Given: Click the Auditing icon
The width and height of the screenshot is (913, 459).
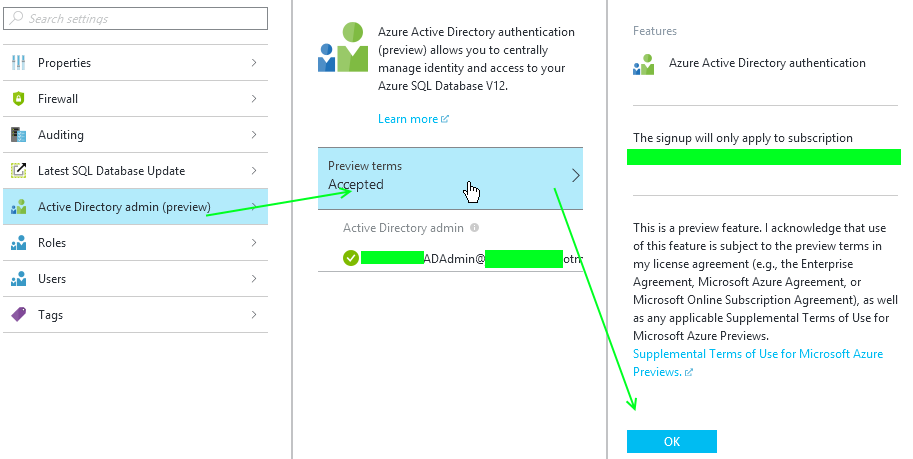Looking at the screenshot, I should [x=19, y=135].
